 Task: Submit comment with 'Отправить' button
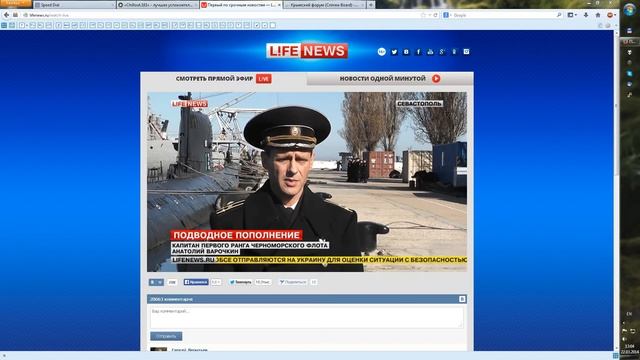(x=166, y=336)
